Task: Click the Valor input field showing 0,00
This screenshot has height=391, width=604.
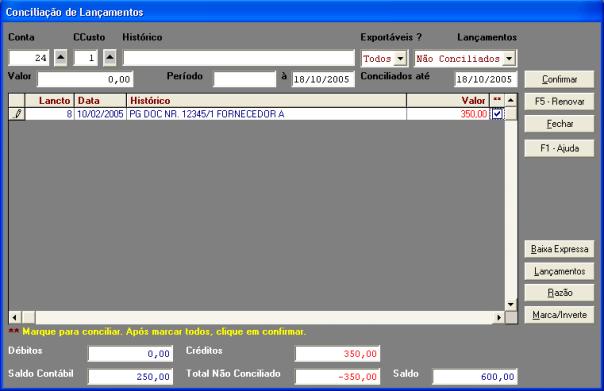Action: [85, 79]
